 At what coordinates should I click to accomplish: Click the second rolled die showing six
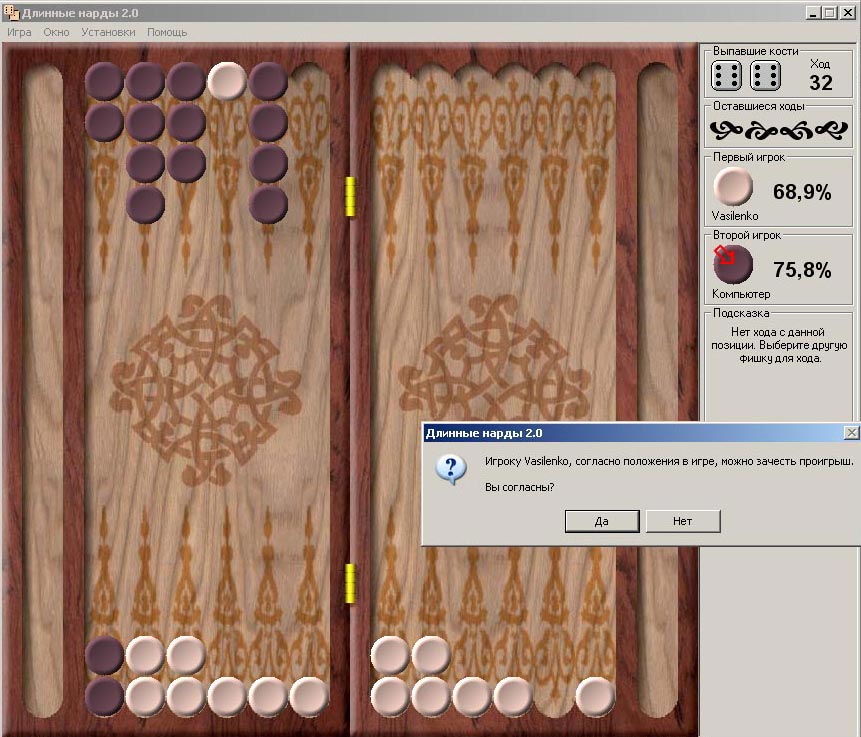[765, 75]
